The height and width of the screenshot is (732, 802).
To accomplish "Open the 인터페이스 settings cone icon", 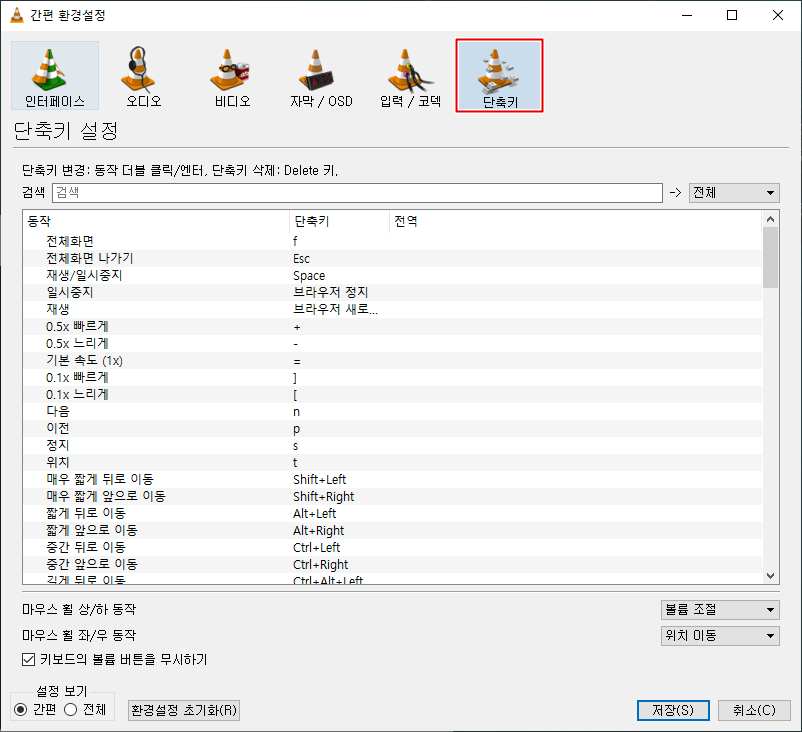I will tap(55, 75).
